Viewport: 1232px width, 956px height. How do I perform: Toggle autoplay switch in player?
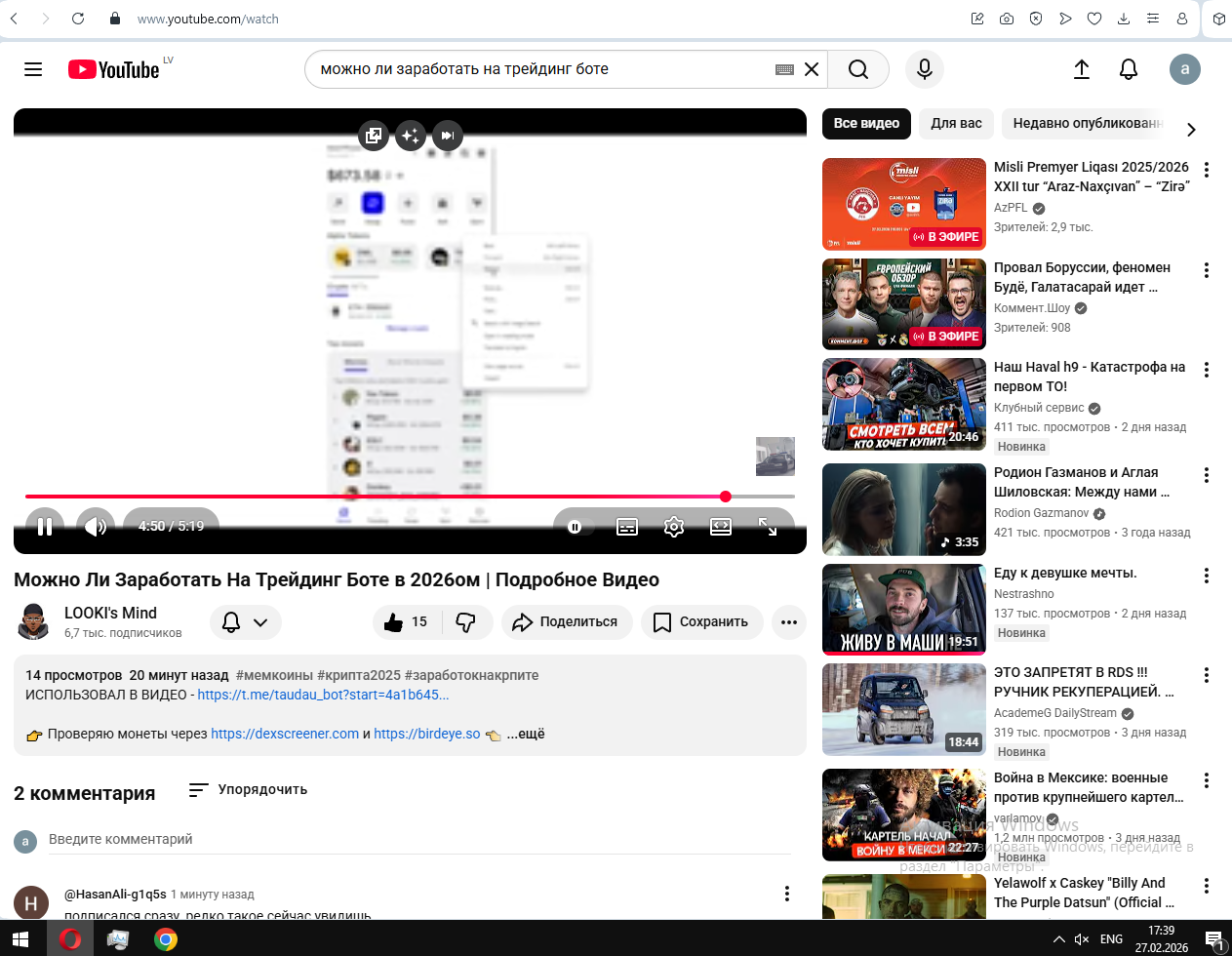576,527
